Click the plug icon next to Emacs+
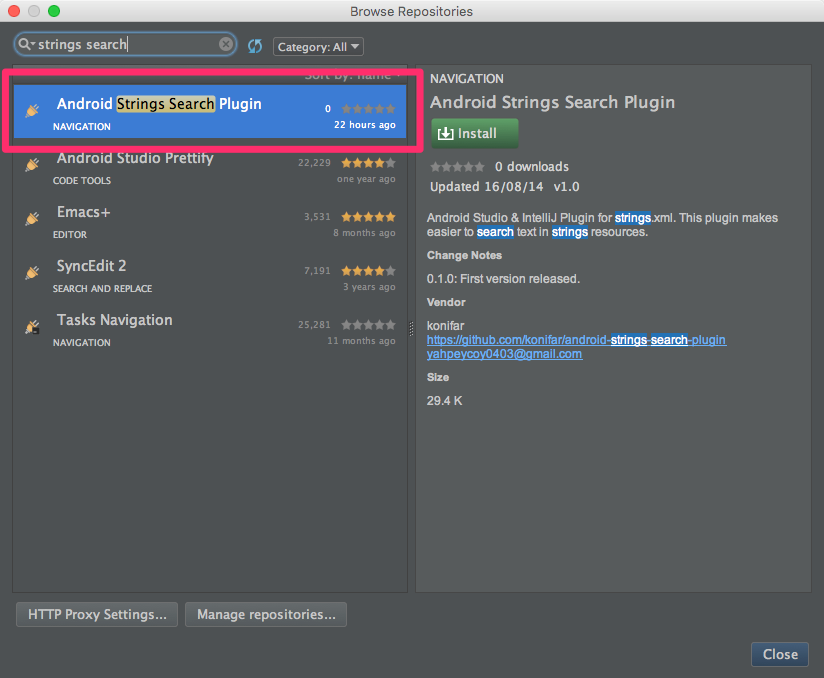This screenshot has height=678, width=824. (x=33, y=219)
